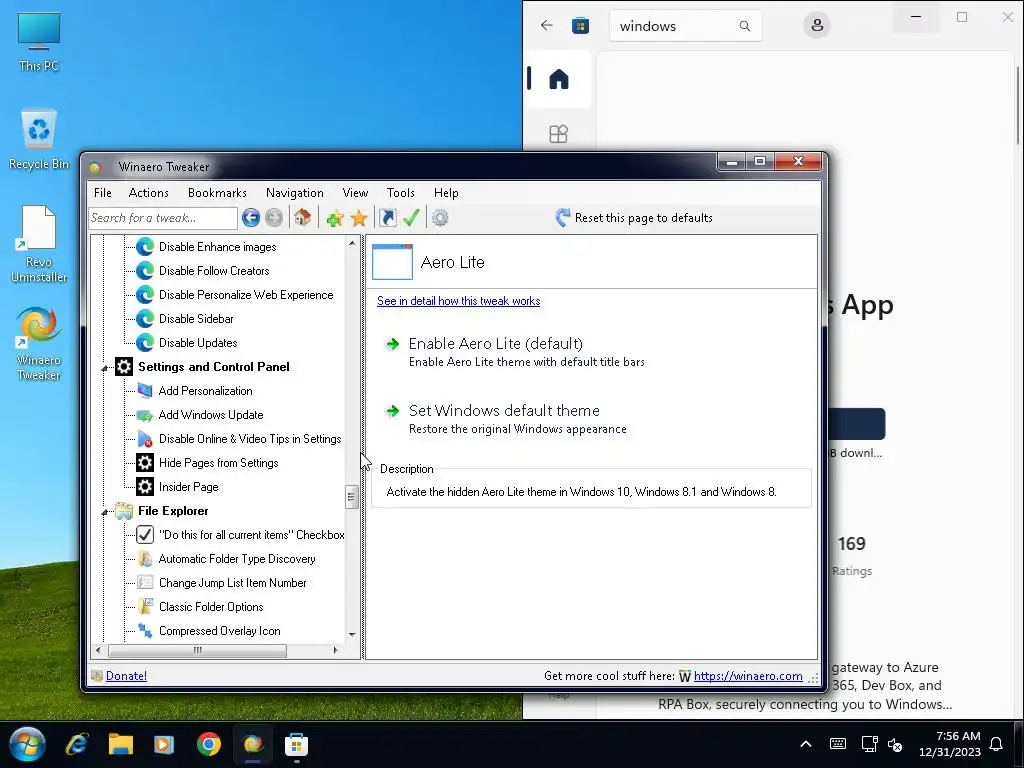Select Automatic Folder Type Discovery
The width and height of the screenshot is (1024, 768).
[x=237, y=559]
